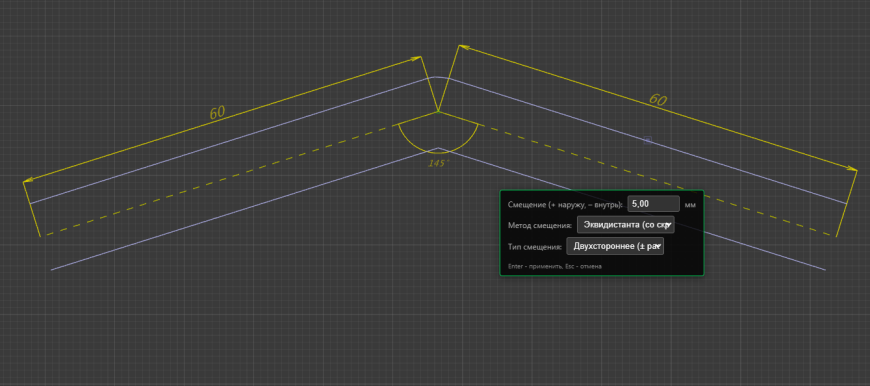The height and width of the screenshot is (386, 870).
Task: Click the right 60 dimension label
Action: point(657,100)
